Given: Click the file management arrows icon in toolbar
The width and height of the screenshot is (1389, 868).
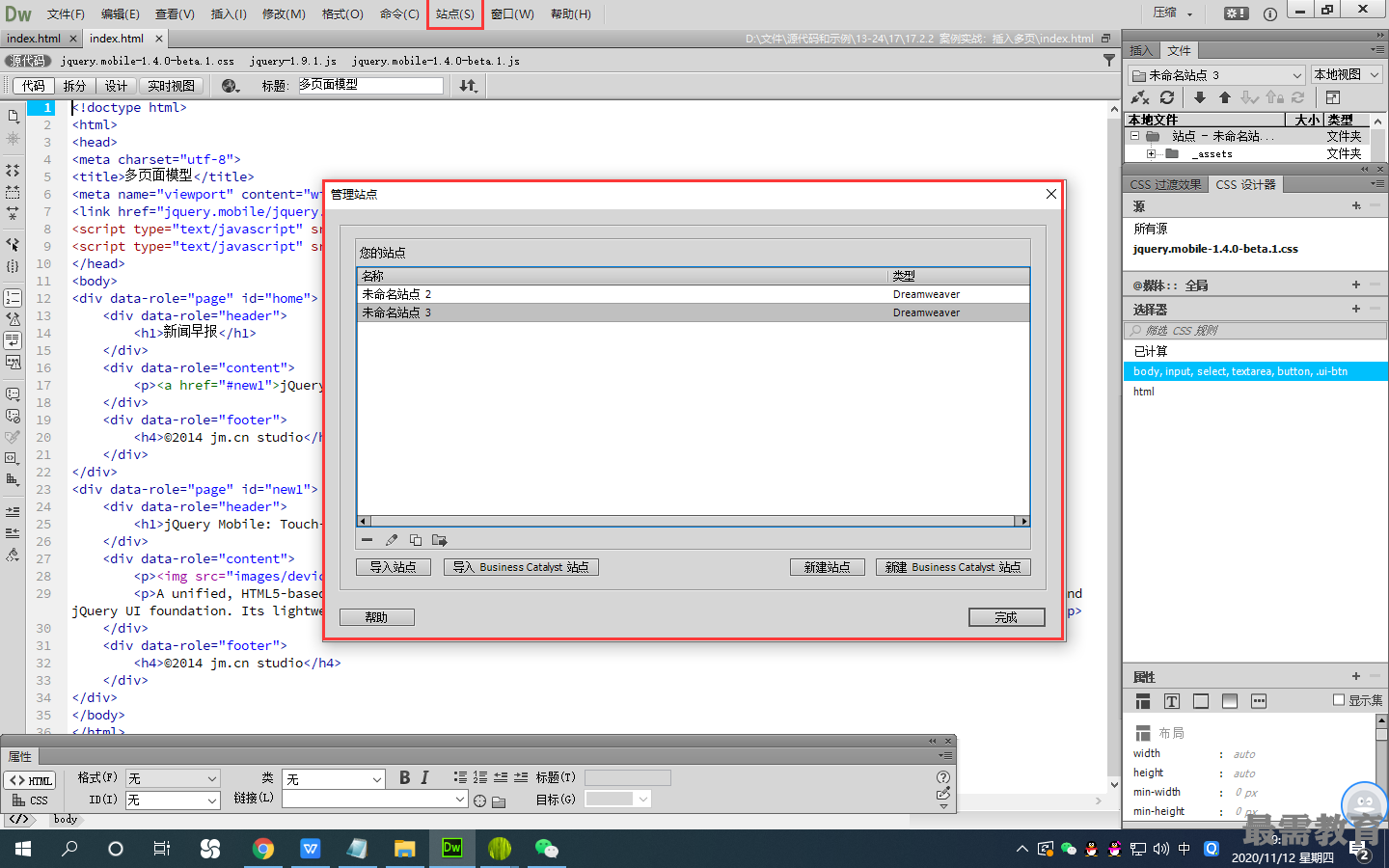Looking at the screenshot, I should click(x=469, y=86).
